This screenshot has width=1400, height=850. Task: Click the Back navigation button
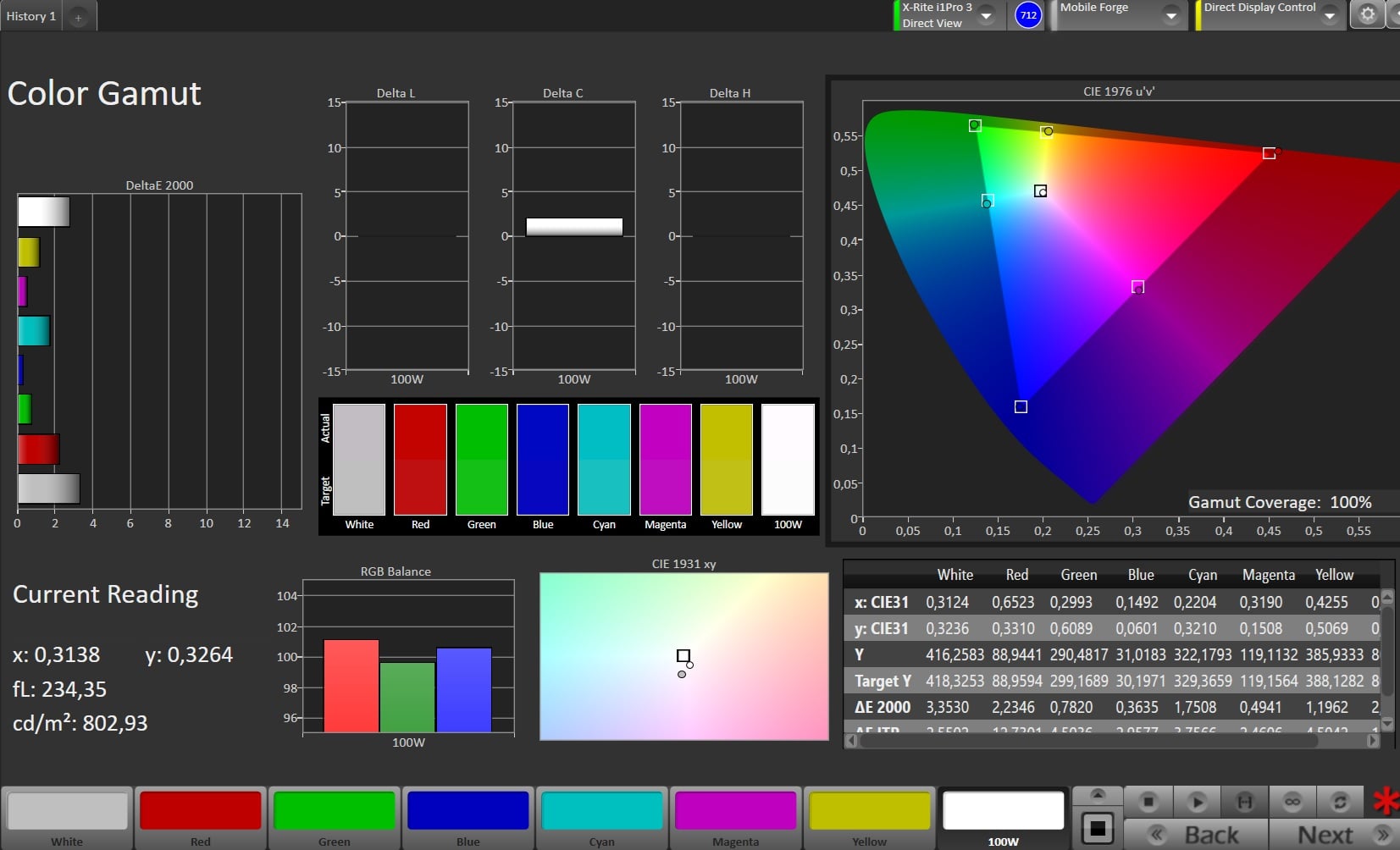(x=1196, y=835)
